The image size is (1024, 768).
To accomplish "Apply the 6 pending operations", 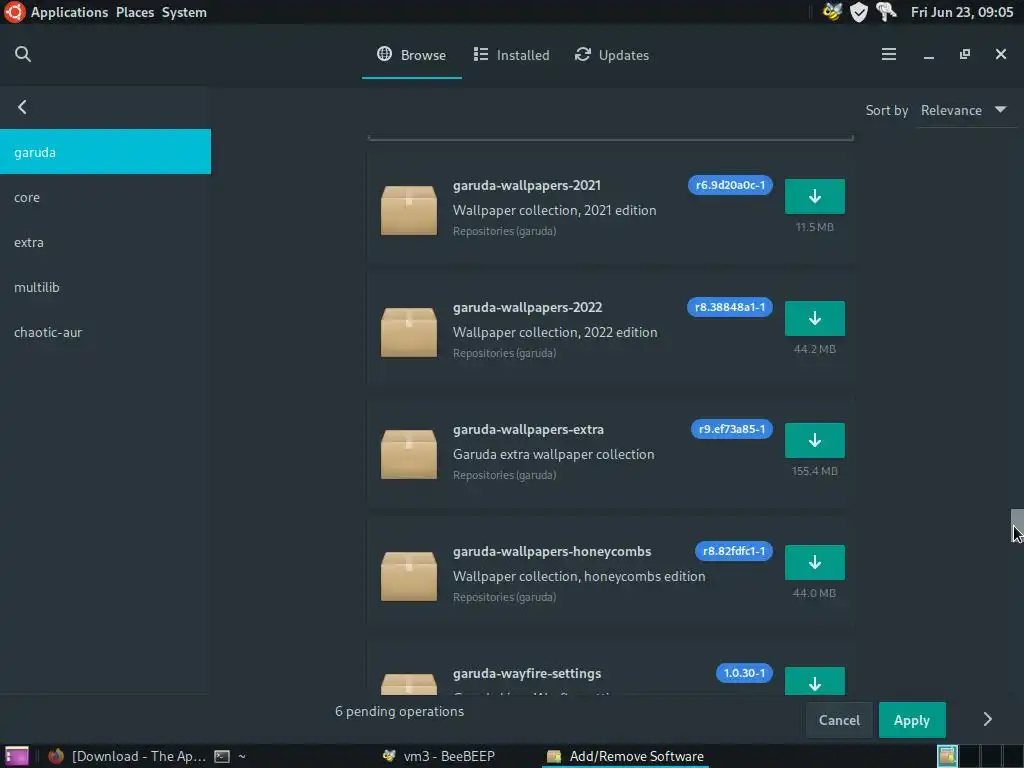I will pos(912,720).
